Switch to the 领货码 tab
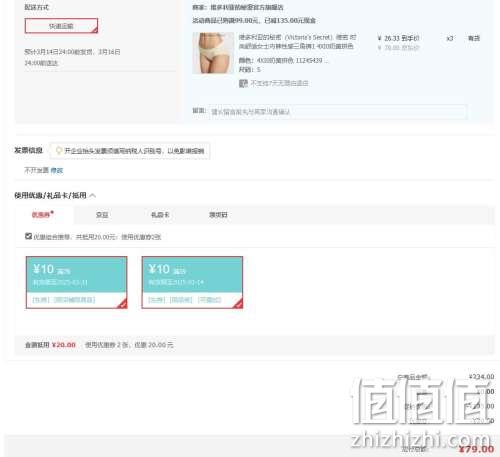Screen dimensions: 500x457 coord(218,215)
